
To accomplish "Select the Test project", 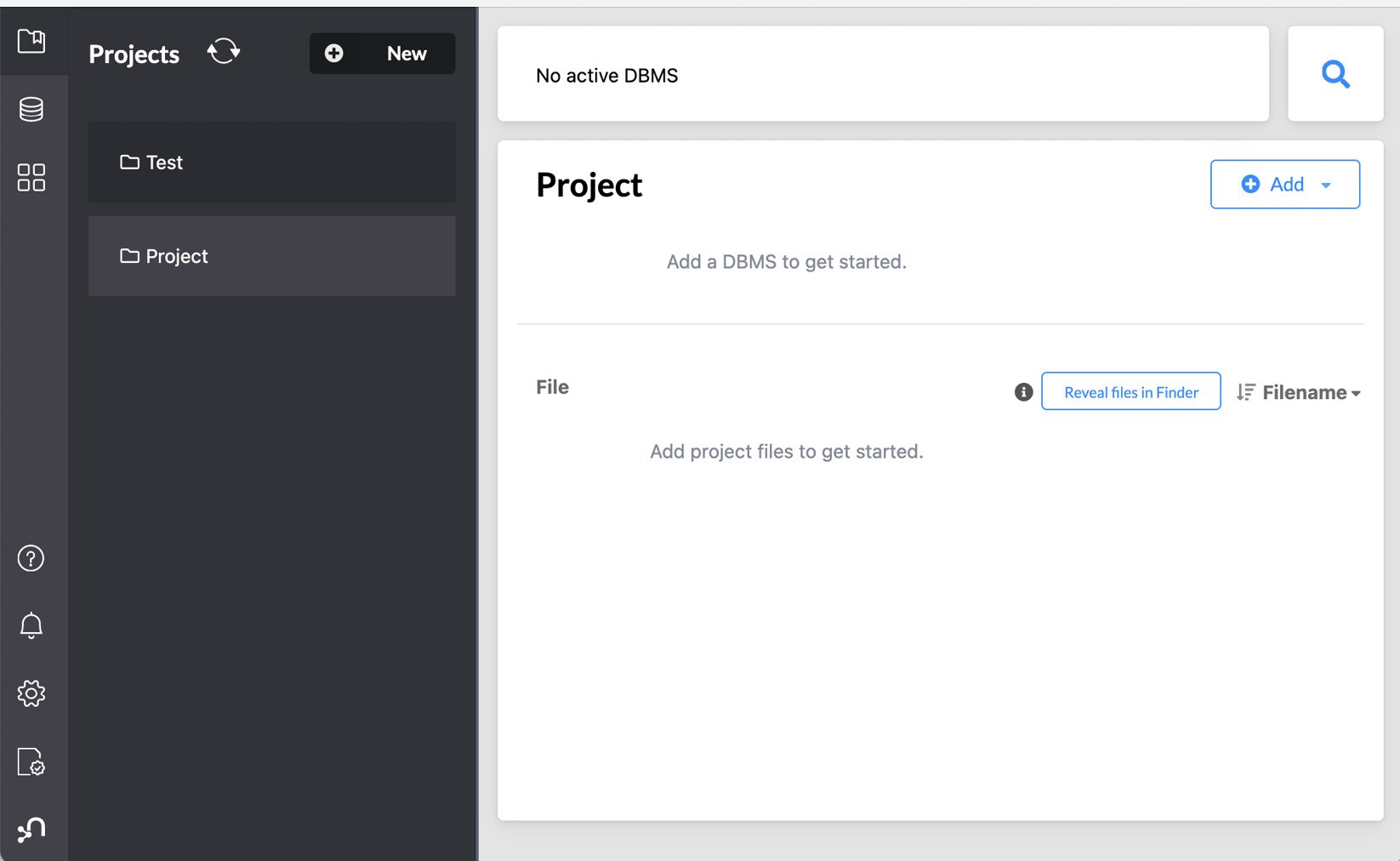I will pos(271,162).
